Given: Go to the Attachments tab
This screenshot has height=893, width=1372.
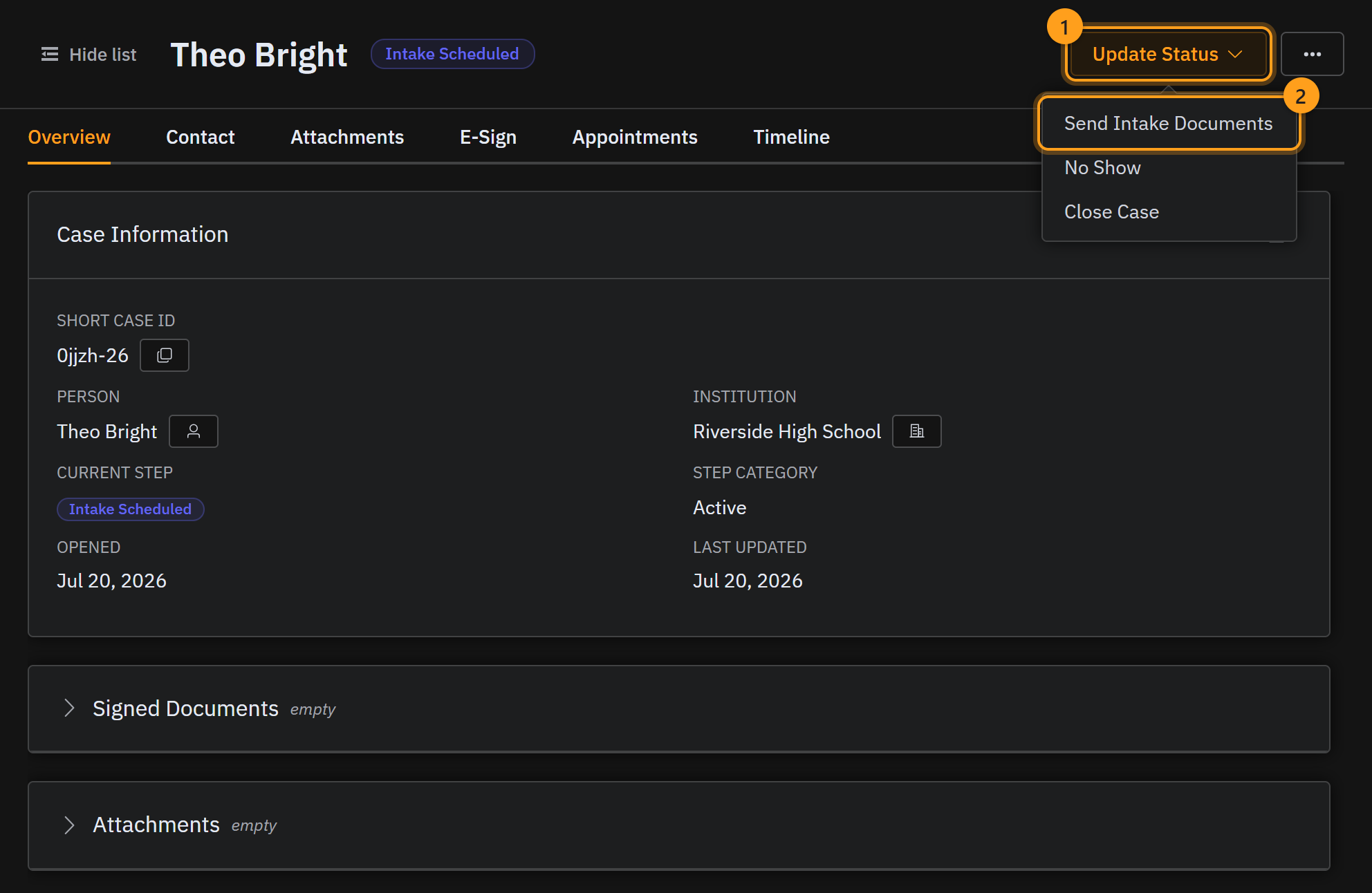Looking at the screenshot, I should click(347, 137).
